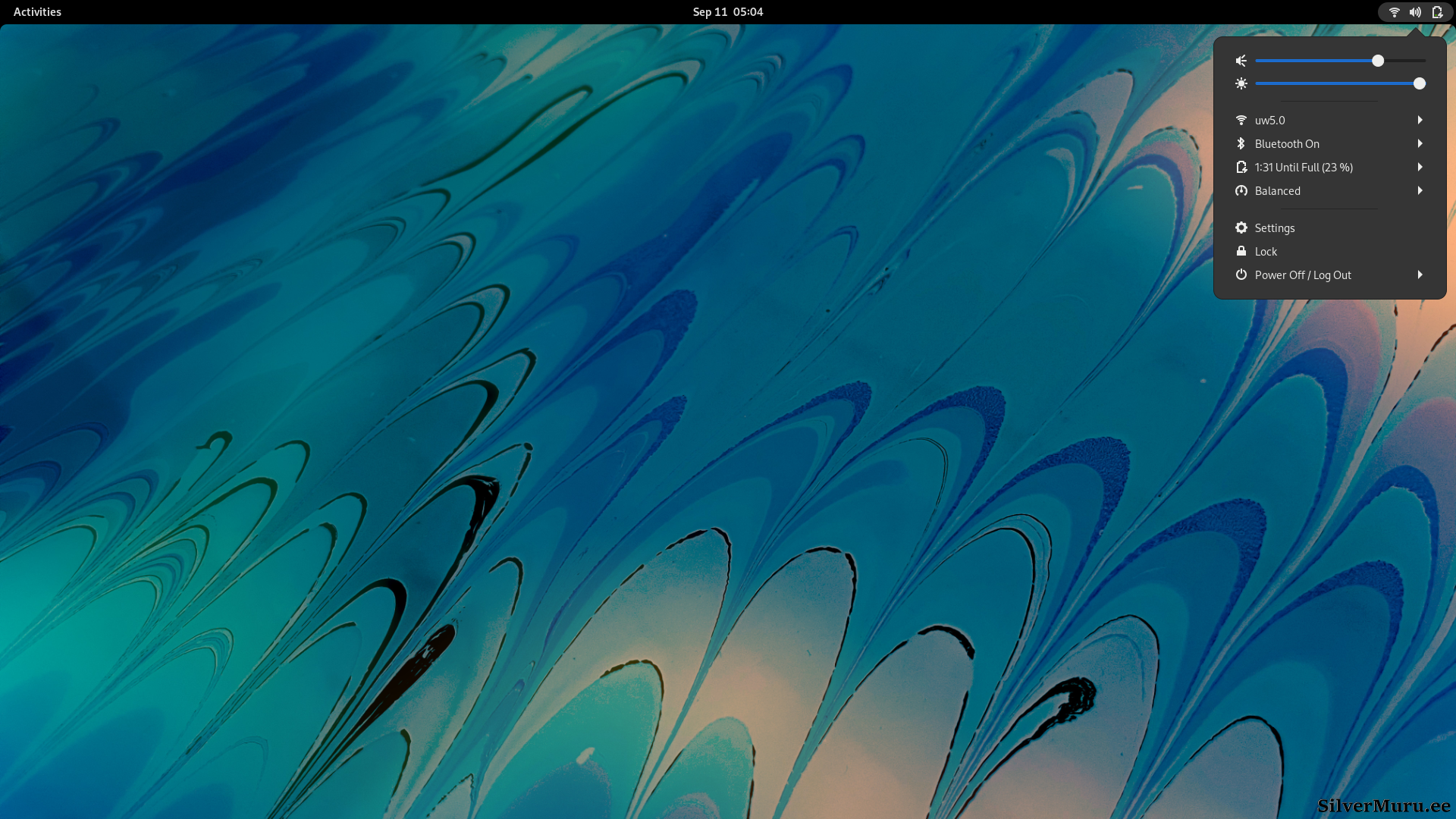Click top bar Wi-Fi status icon

pyautogui.click(x=1394, y=12)
